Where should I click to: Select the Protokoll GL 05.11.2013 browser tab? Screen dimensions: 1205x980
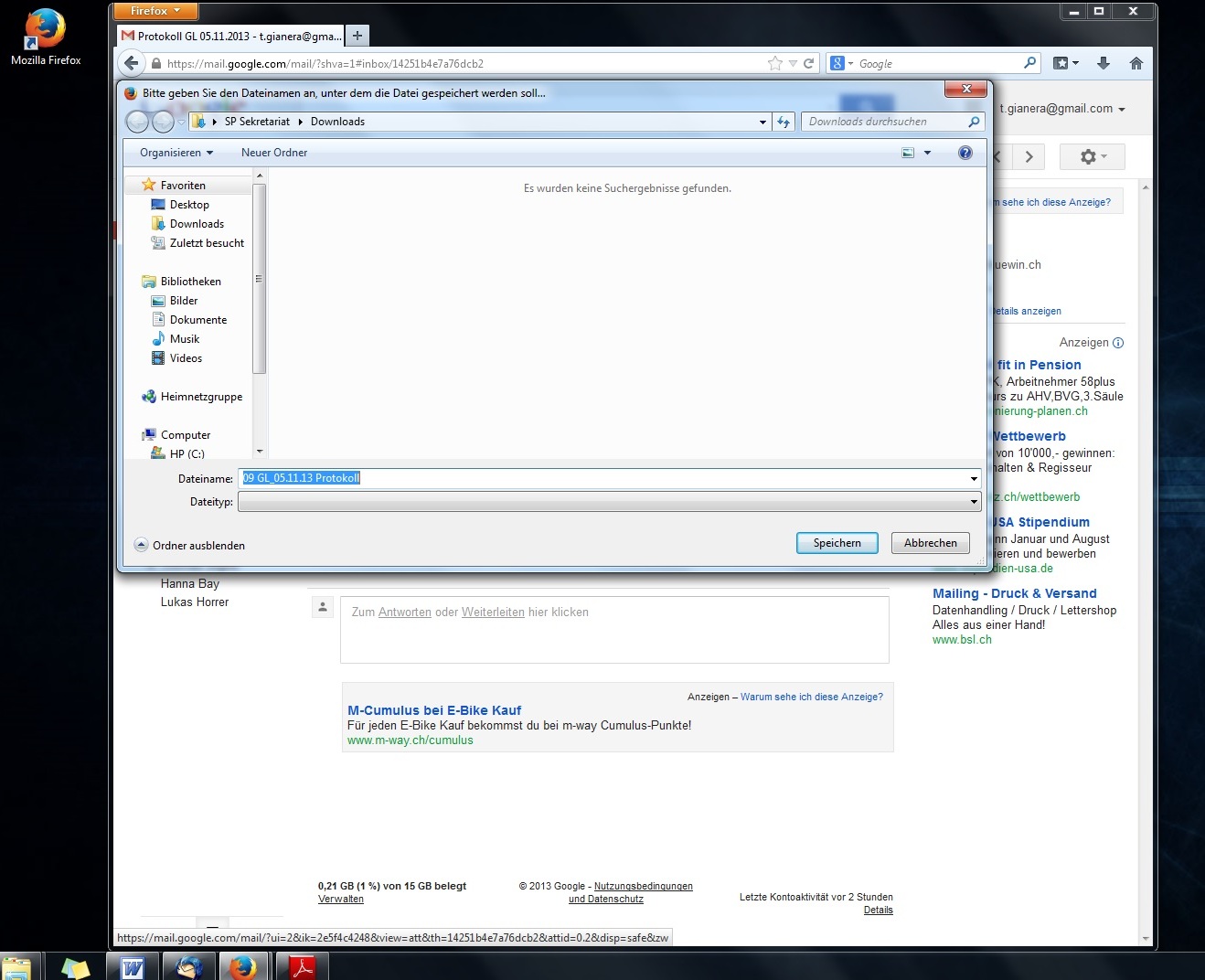(x=230, y=36)
